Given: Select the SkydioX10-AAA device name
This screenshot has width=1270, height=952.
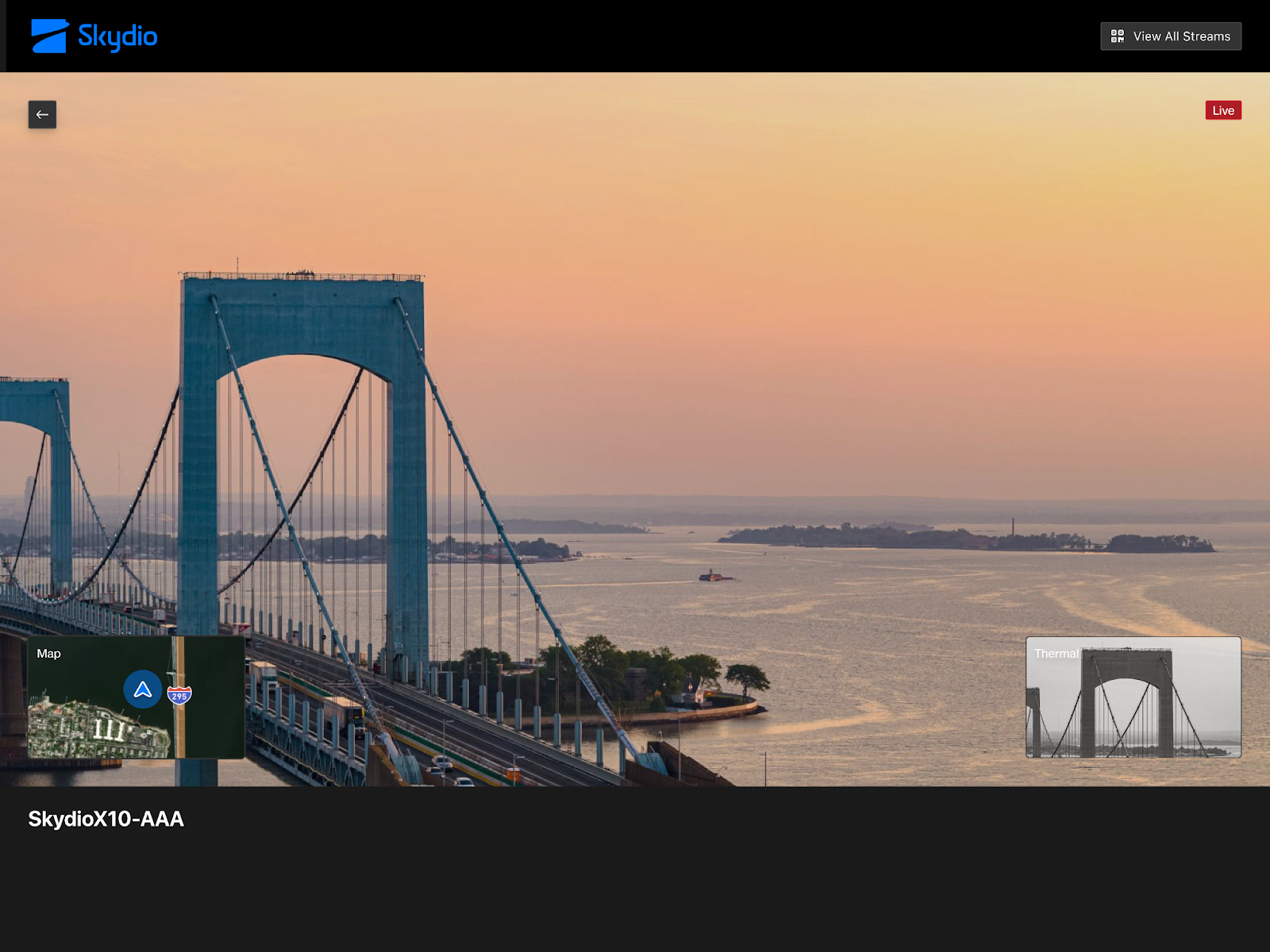Looking at the screenshot, I should [106, 819].
